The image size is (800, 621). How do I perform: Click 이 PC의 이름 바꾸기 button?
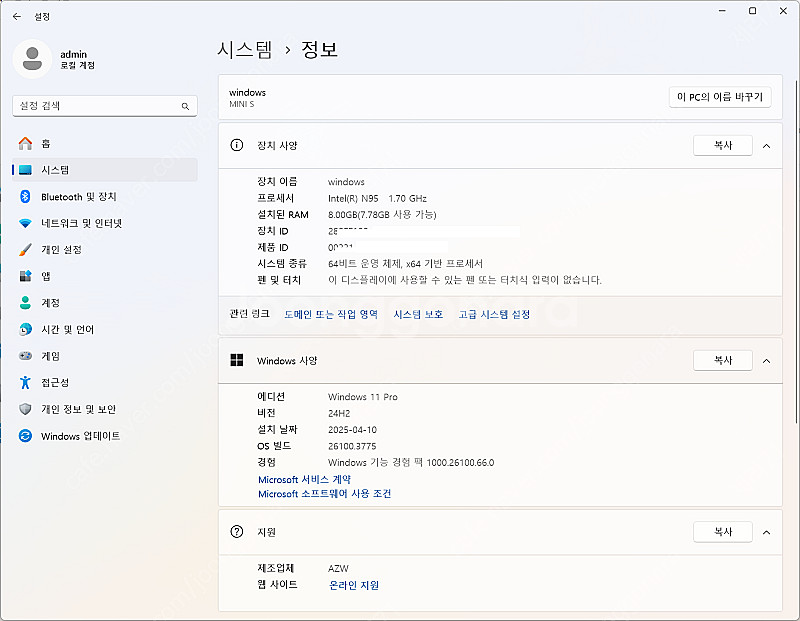(720, 97)
